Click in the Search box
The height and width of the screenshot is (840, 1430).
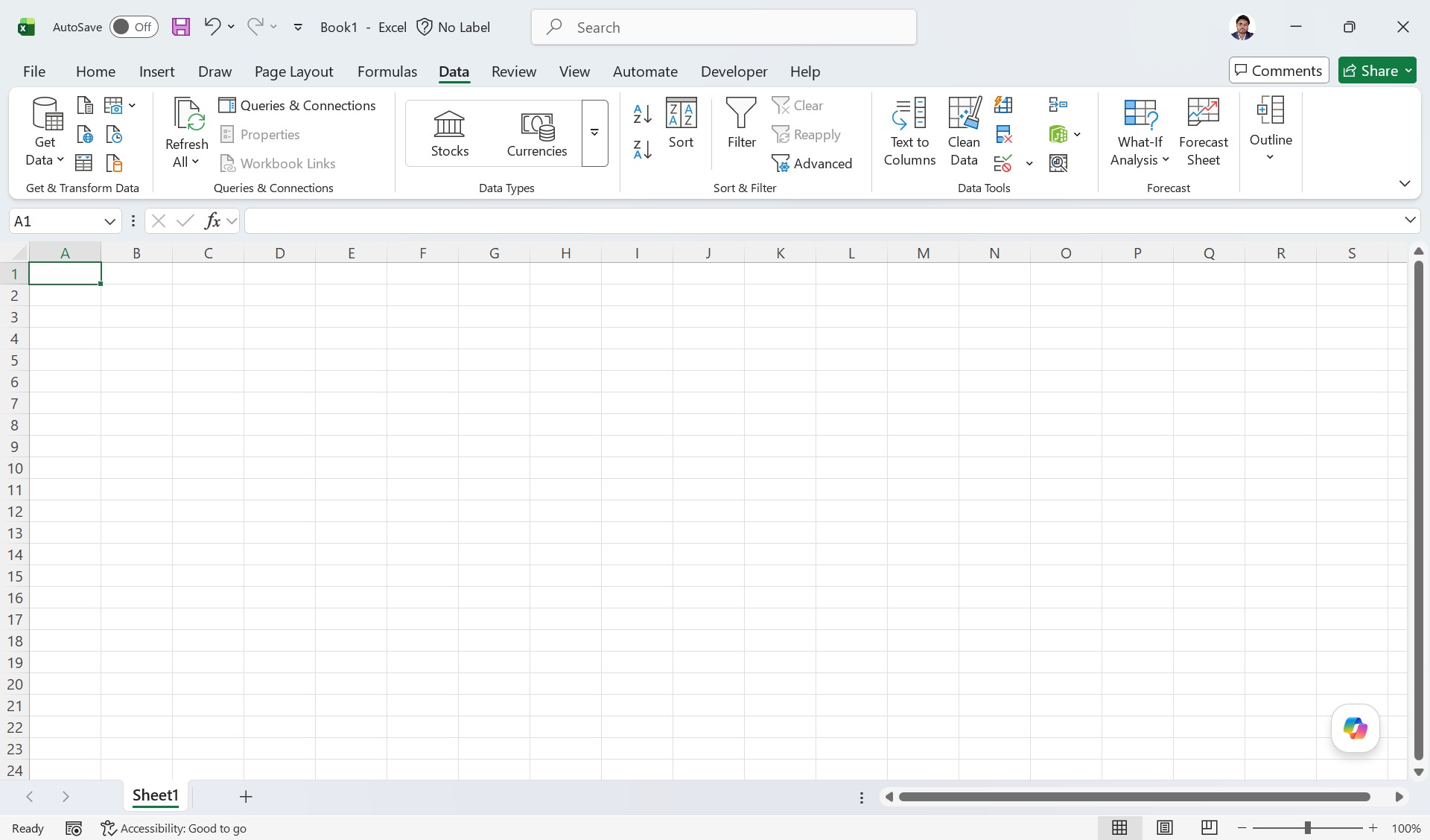coord(723,27)
